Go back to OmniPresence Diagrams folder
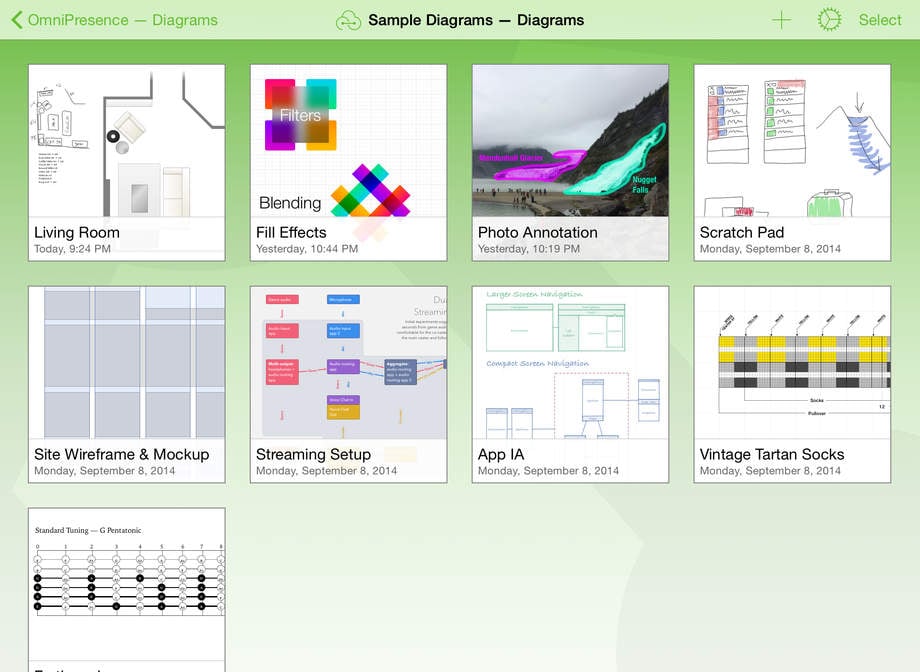This screenshot has width=920, height=672. click(x=114, y=20)
